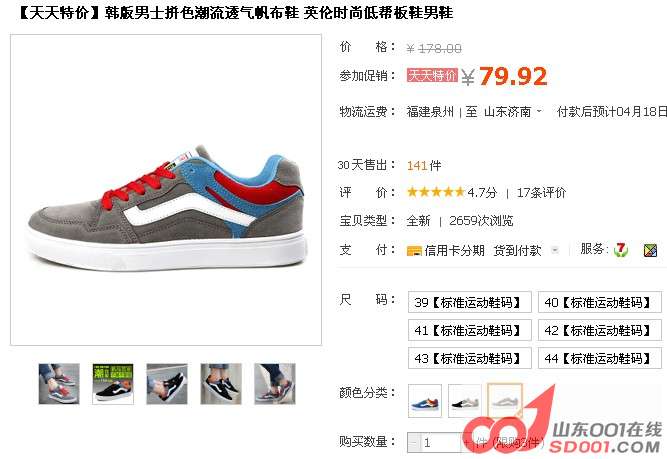Expand the payment options dropdown arrow
The image size is (667, 459).
(555, 250)
